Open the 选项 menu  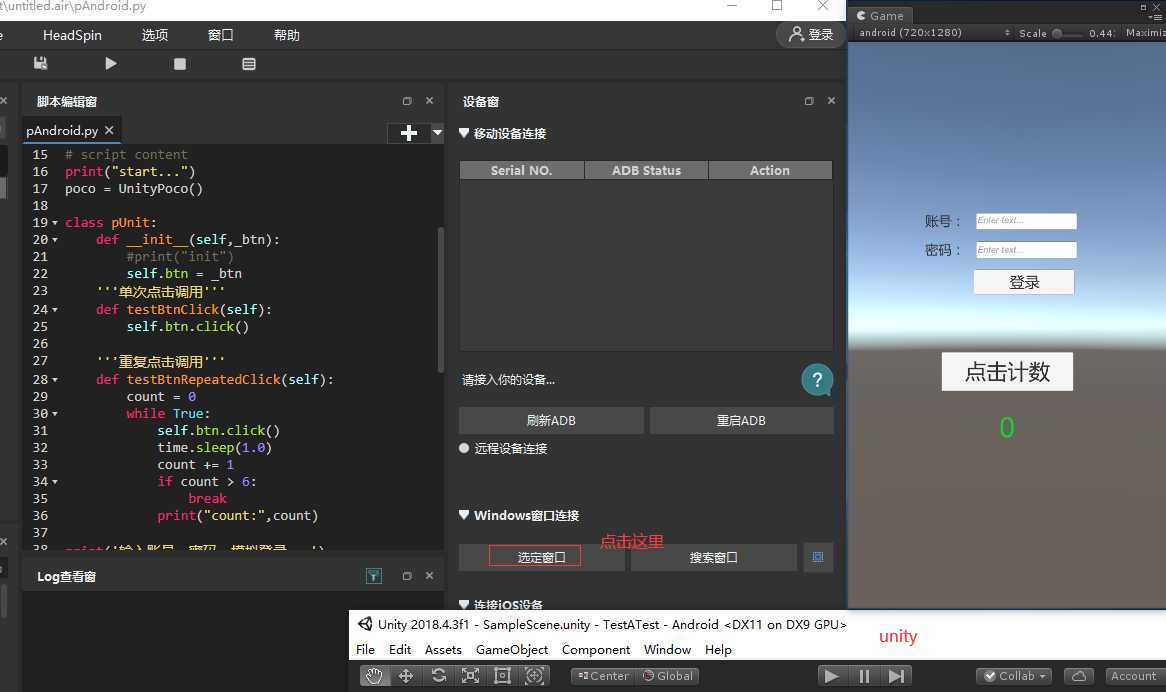pos(155,35)
